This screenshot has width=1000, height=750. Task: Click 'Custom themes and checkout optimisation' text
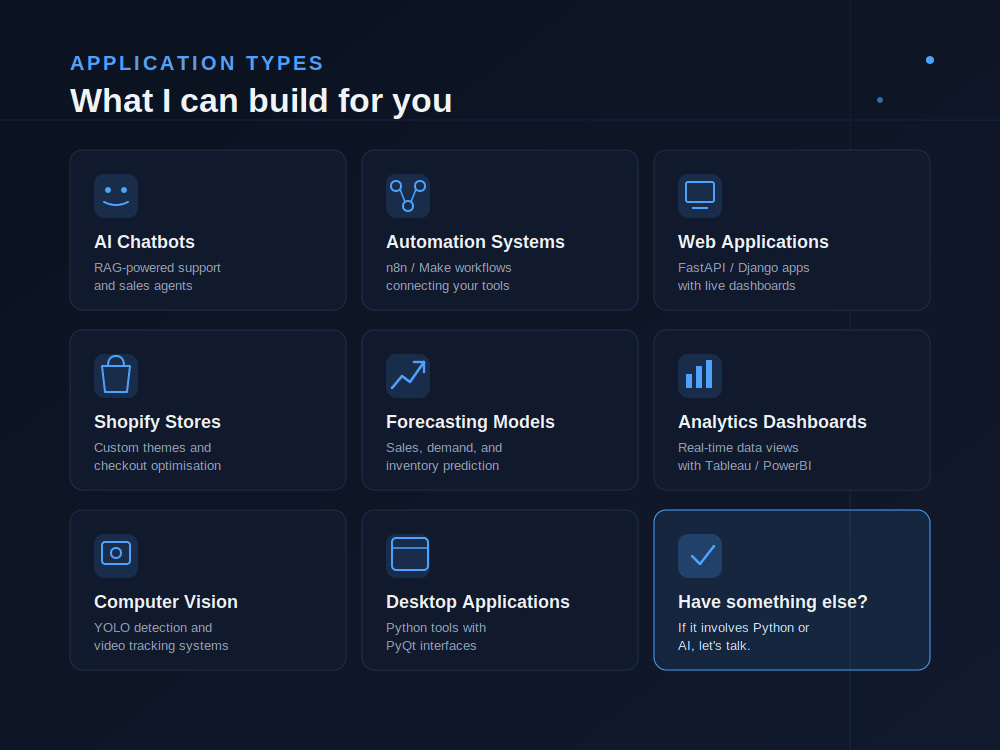tap(158, 457)
